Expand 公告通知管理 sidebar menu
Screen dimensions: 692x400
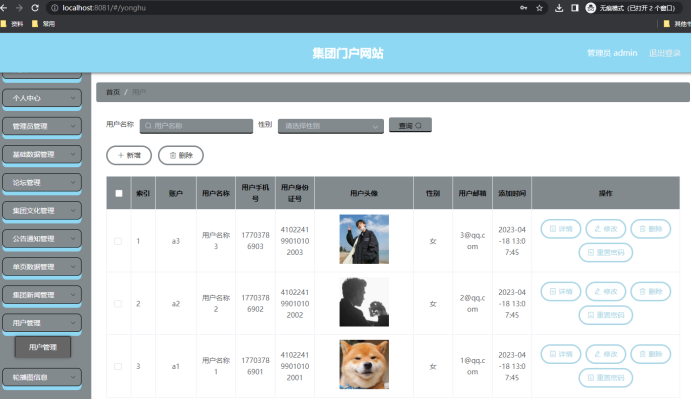click(x=42, y=239)
